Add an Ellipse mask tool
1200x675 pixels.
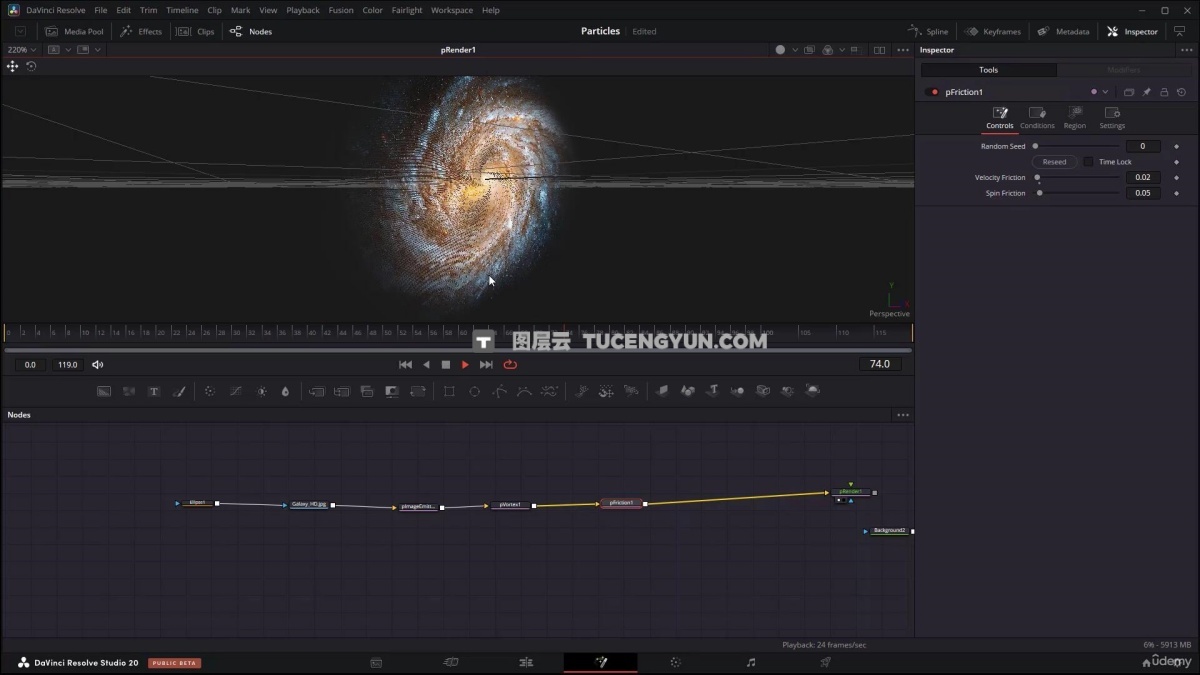click(x=475, y=391)
